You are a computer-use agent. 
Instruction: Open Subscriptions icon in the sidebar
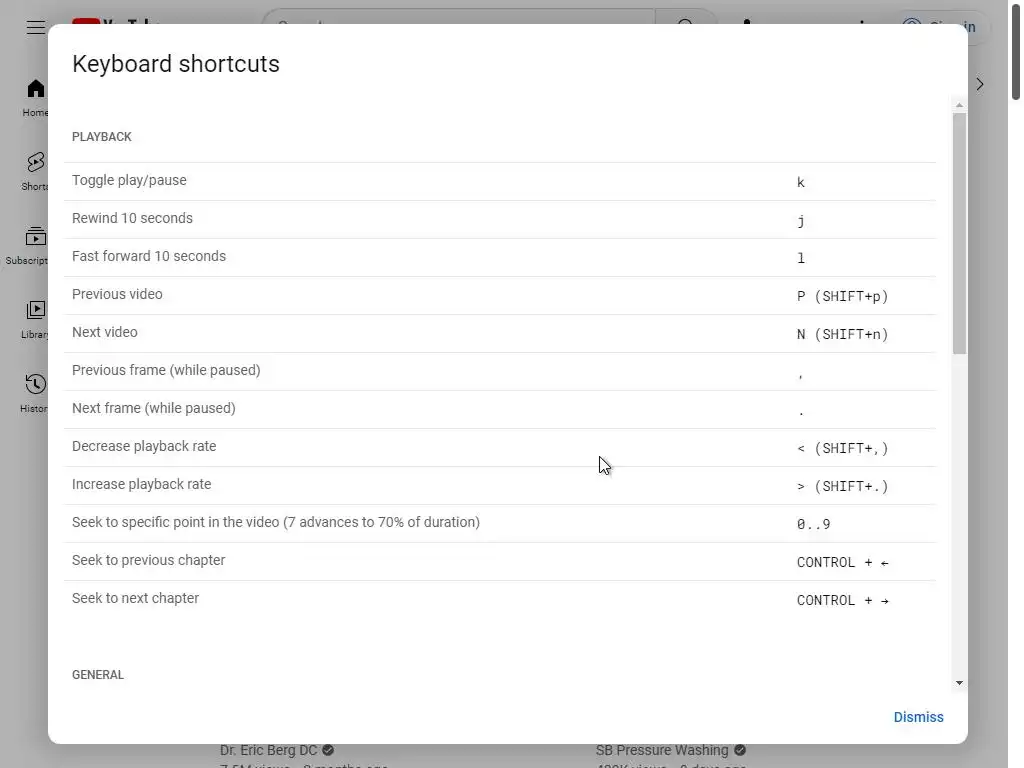point(36,244)
